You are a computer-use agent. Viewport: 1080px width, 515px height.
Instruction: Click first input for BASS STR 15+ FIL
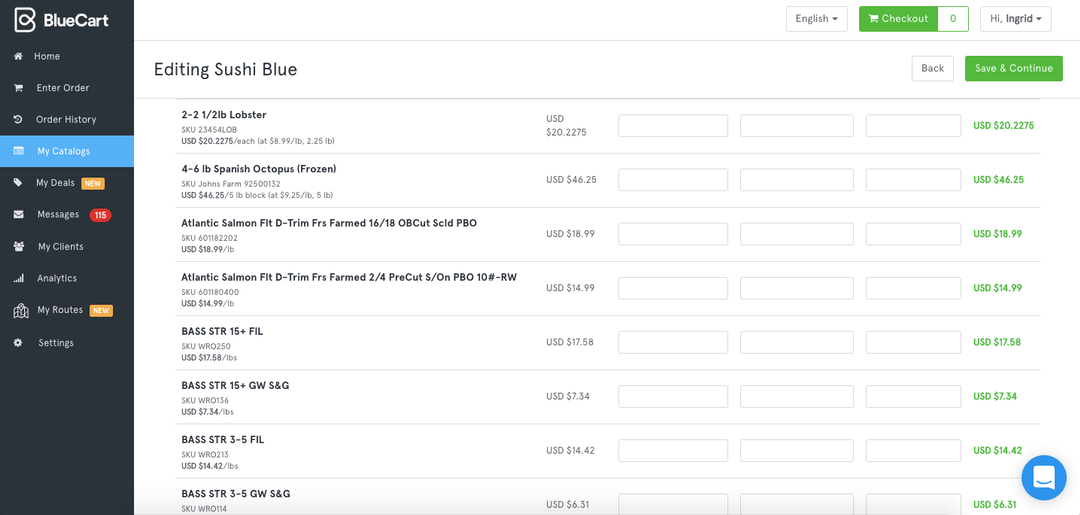pyautogui.click(x=673, y=342)
